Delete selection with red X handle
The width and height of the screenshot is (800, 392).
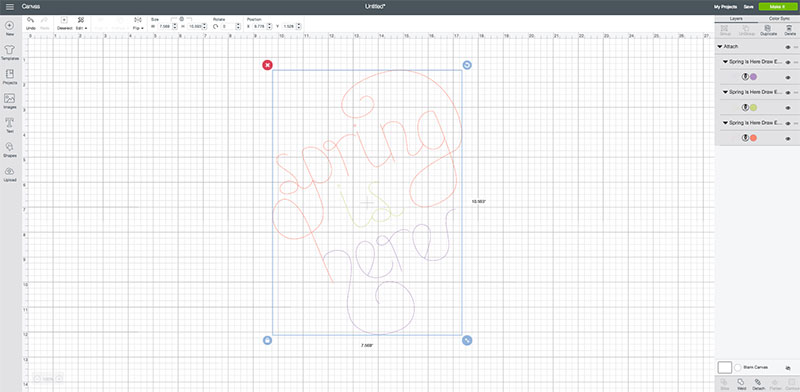(x=267, y=65)
